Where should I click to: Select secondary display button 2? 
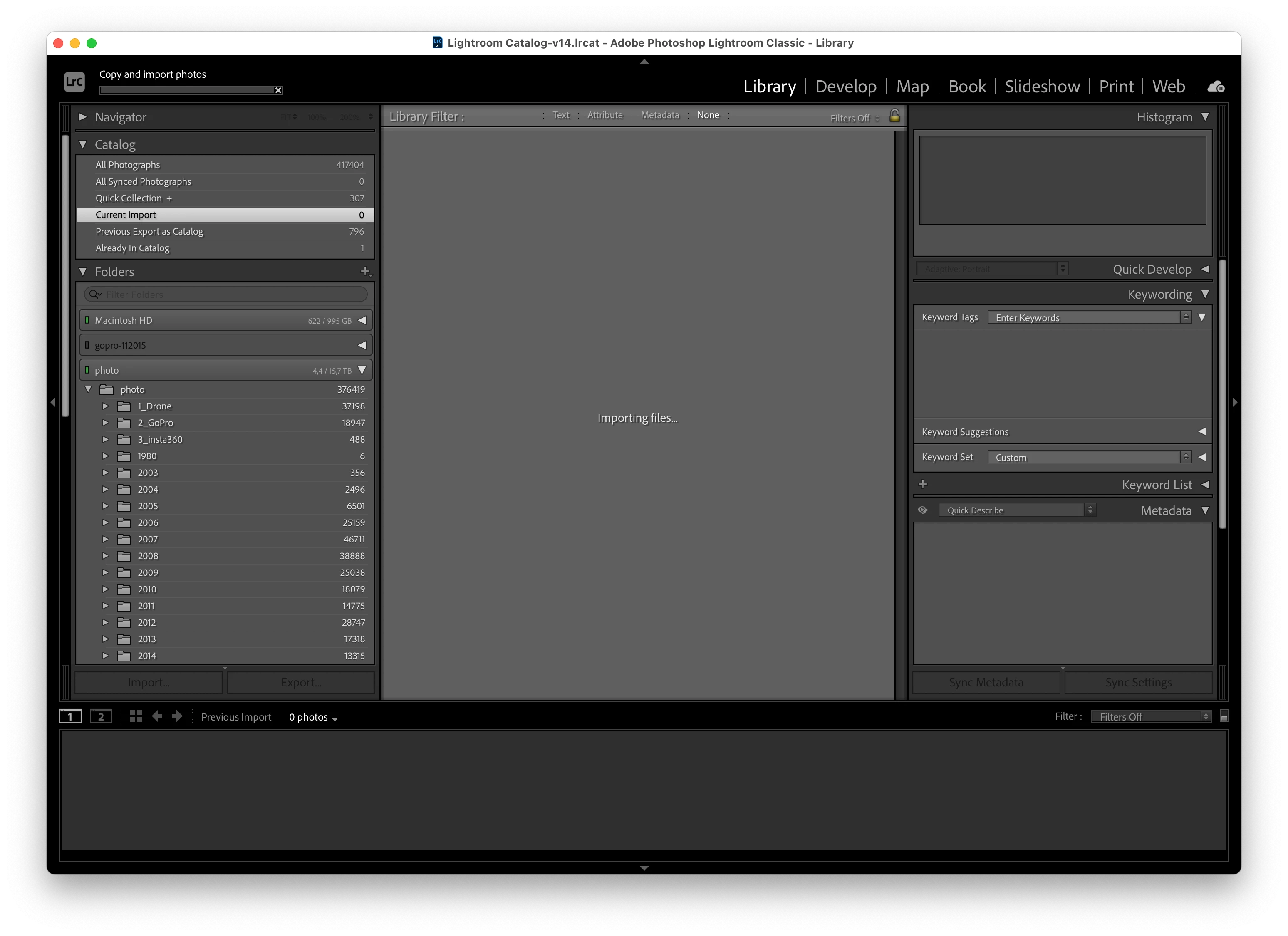pyautogui.click(x=101, y=716)
